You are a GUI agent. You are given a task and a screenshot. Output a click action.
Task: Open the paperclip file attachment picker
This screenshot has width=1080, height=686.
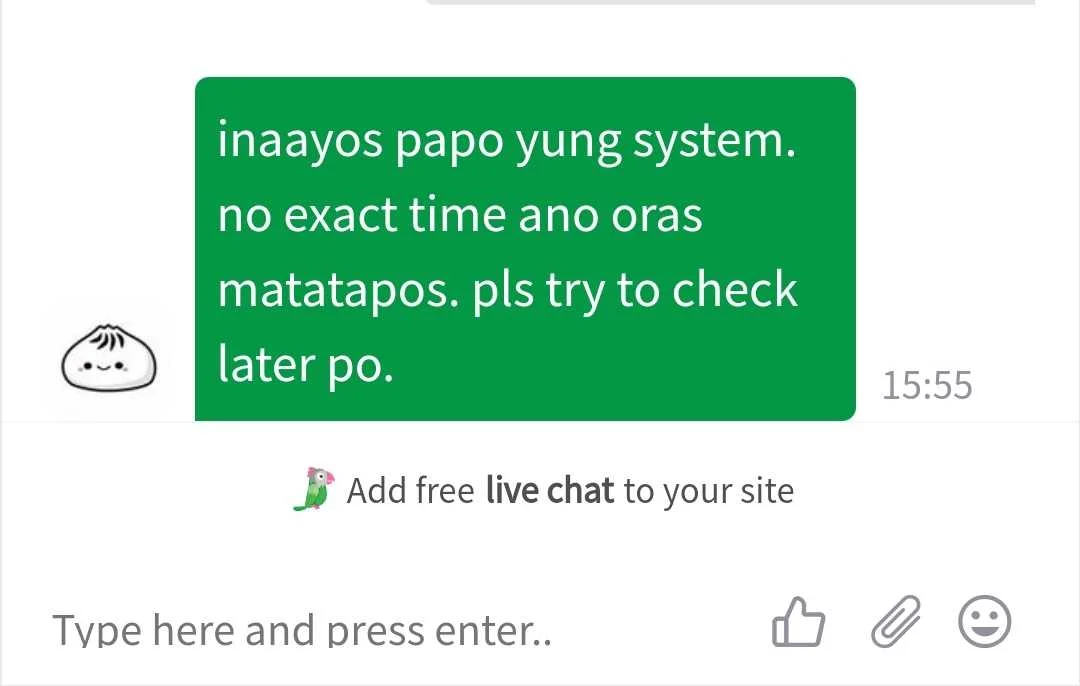[896, 621]
